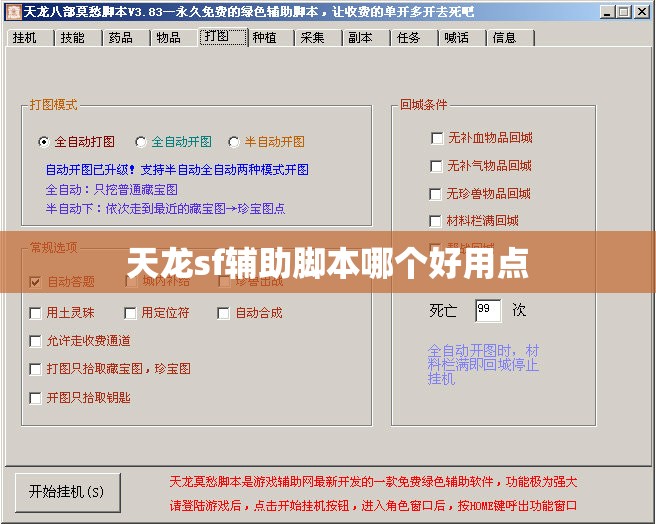Click the 打图模式 group label

pos(54,105)
